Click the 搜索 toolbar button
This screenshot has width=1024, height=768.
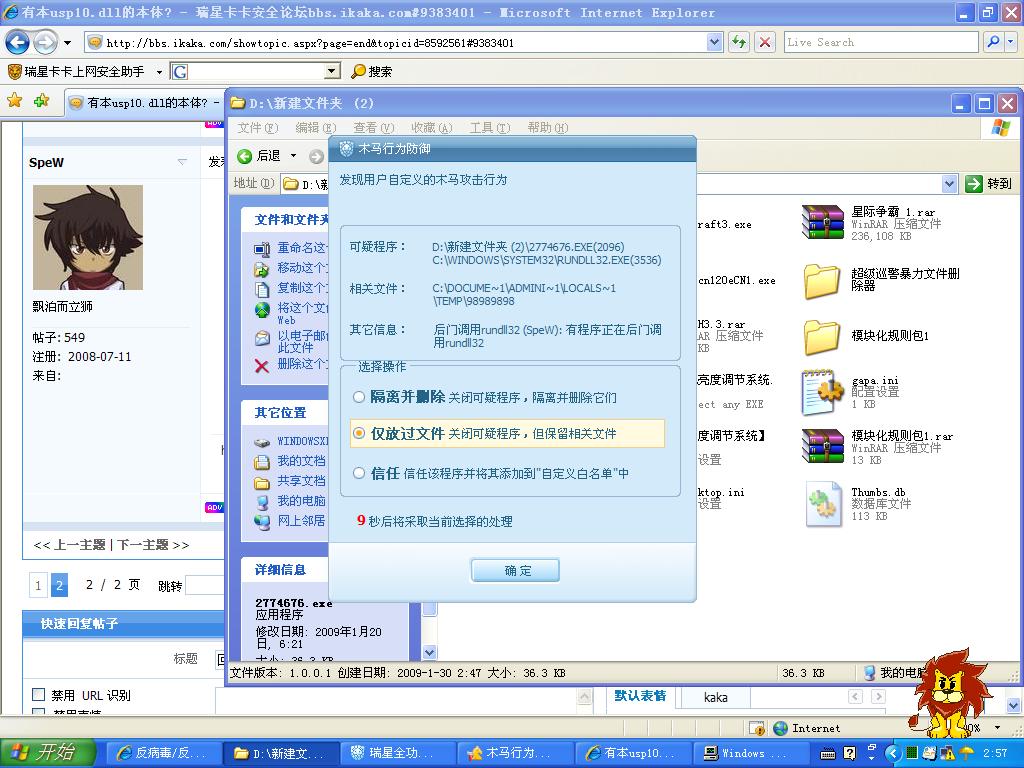point(372,71)
